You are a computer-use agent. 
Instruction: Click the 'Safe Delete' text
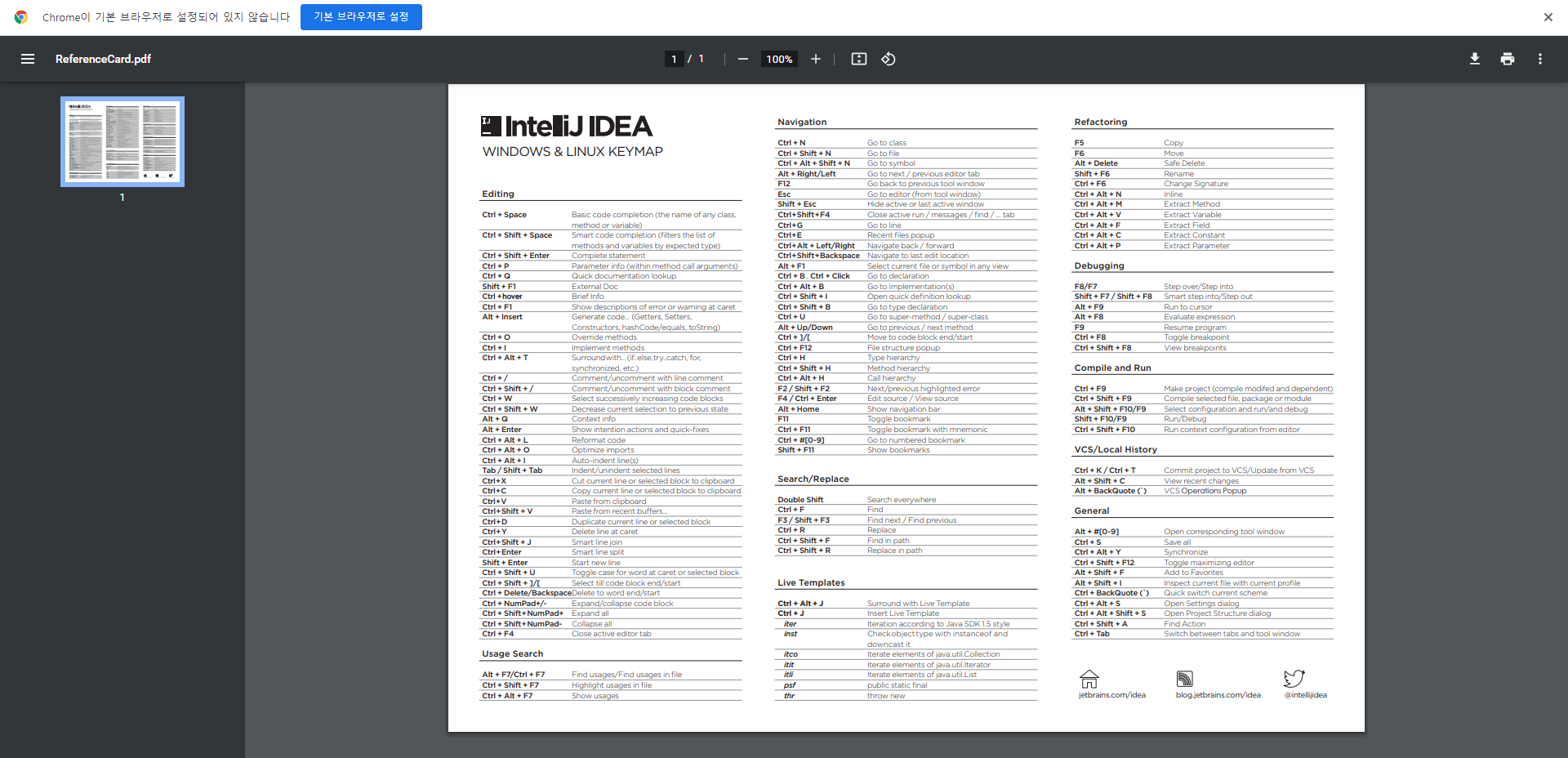(x=1184, y=163)
